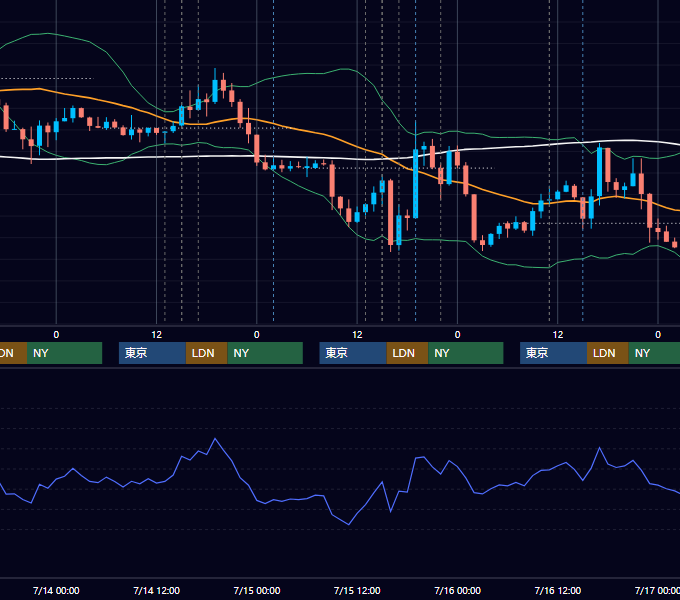Click the NY session block spanning 7/17 00:00
Screen dimensions: 680x600
654,353
